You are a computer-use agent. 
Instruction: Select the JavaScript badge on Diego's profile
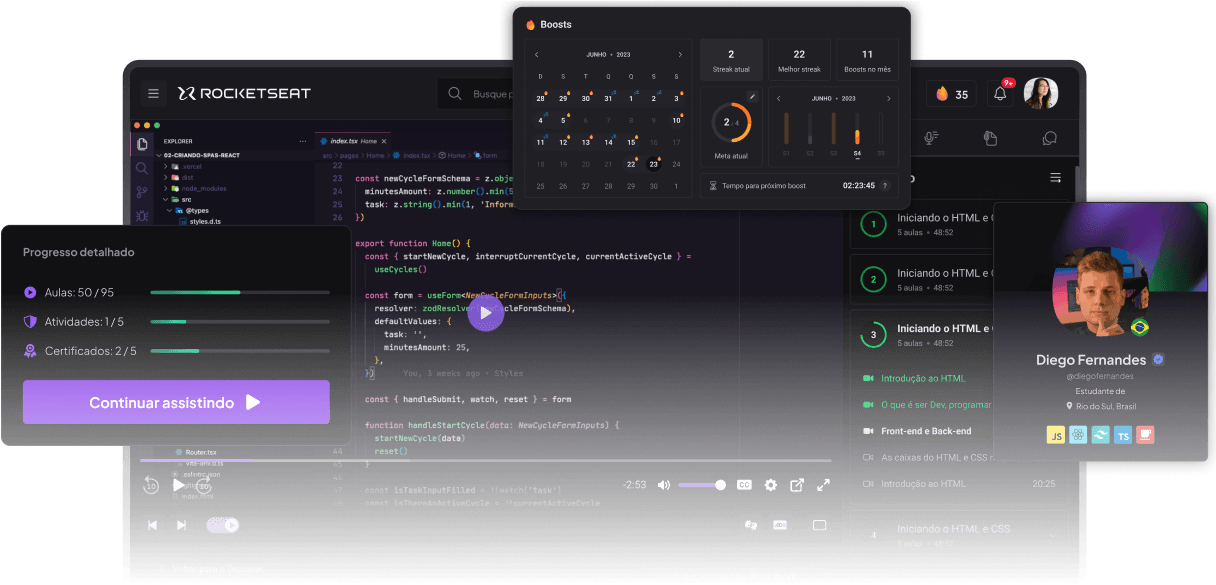1057,434
